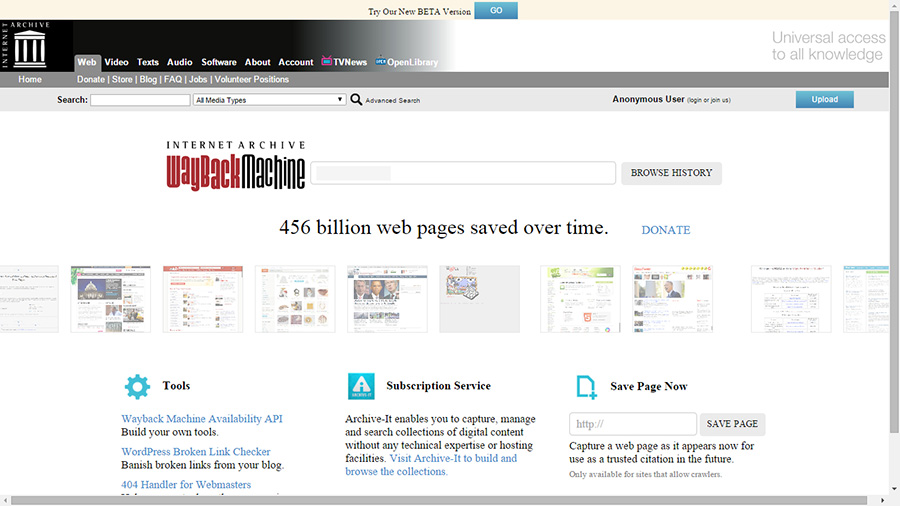
Task: Go to the Home link
Action: 30,79
